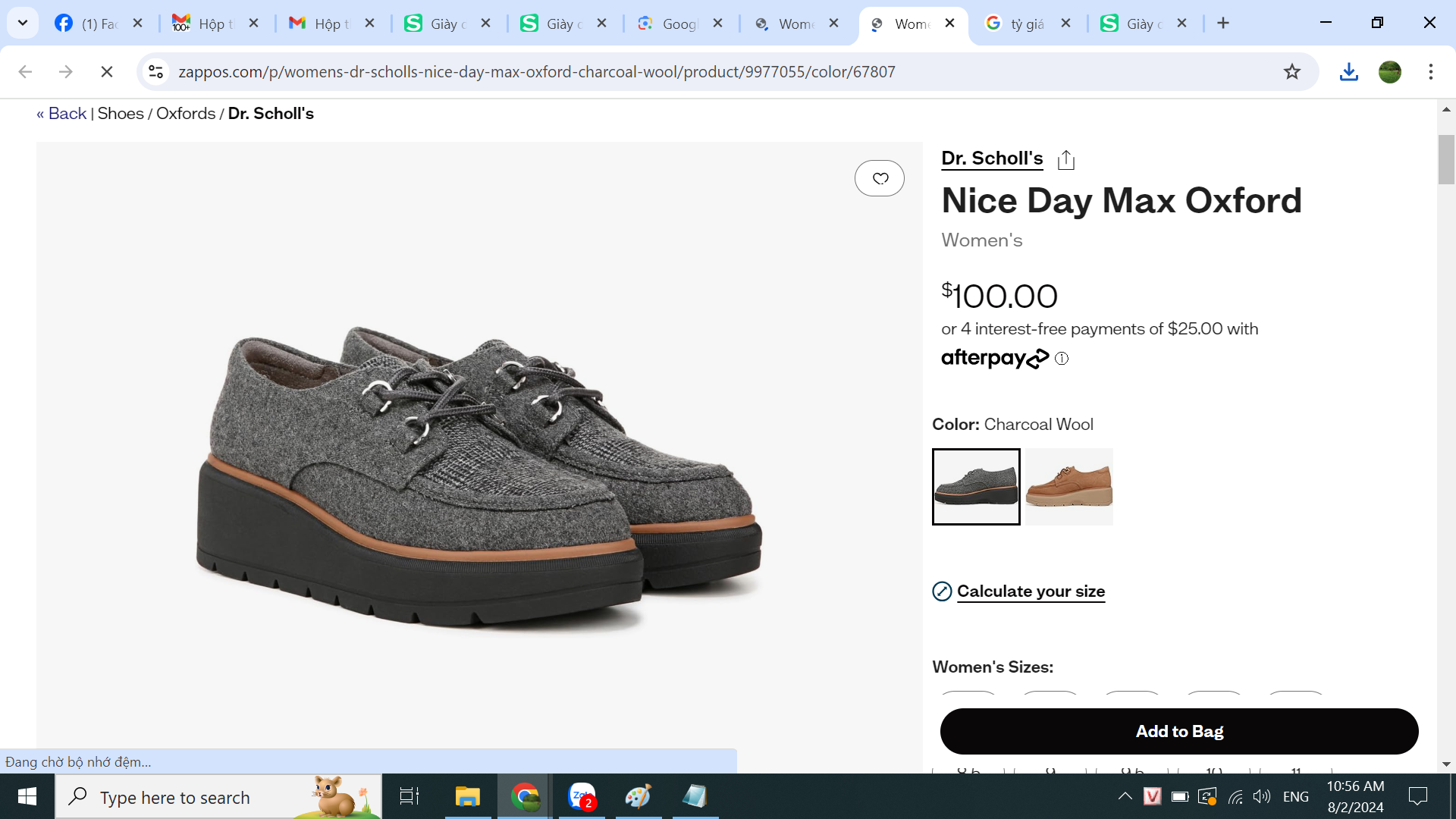This screenshot has height=819, width=1456.
Task: Go back to the previous page
Action: pos(25,72)
